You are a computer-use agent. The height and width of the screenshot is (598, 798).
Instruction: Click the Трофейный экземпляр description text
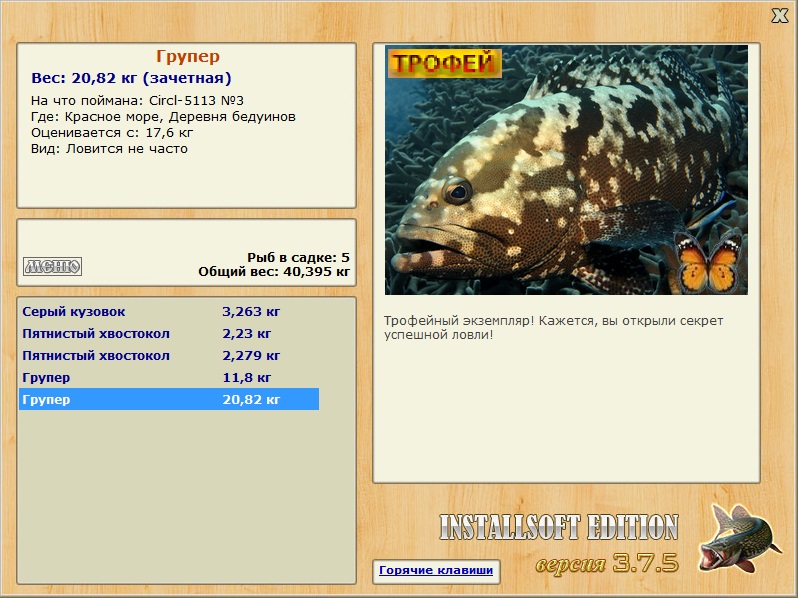(x=553, y=328)
